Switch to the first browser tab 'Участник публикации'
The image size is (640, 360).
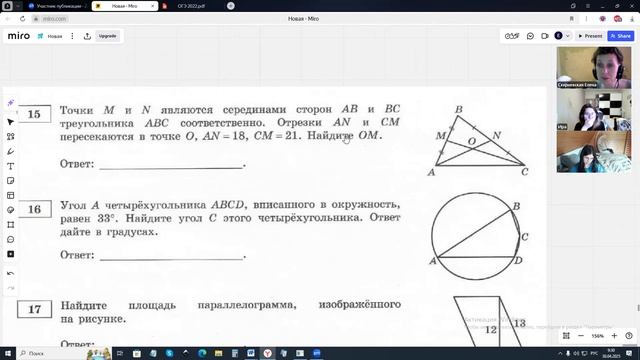58,6
